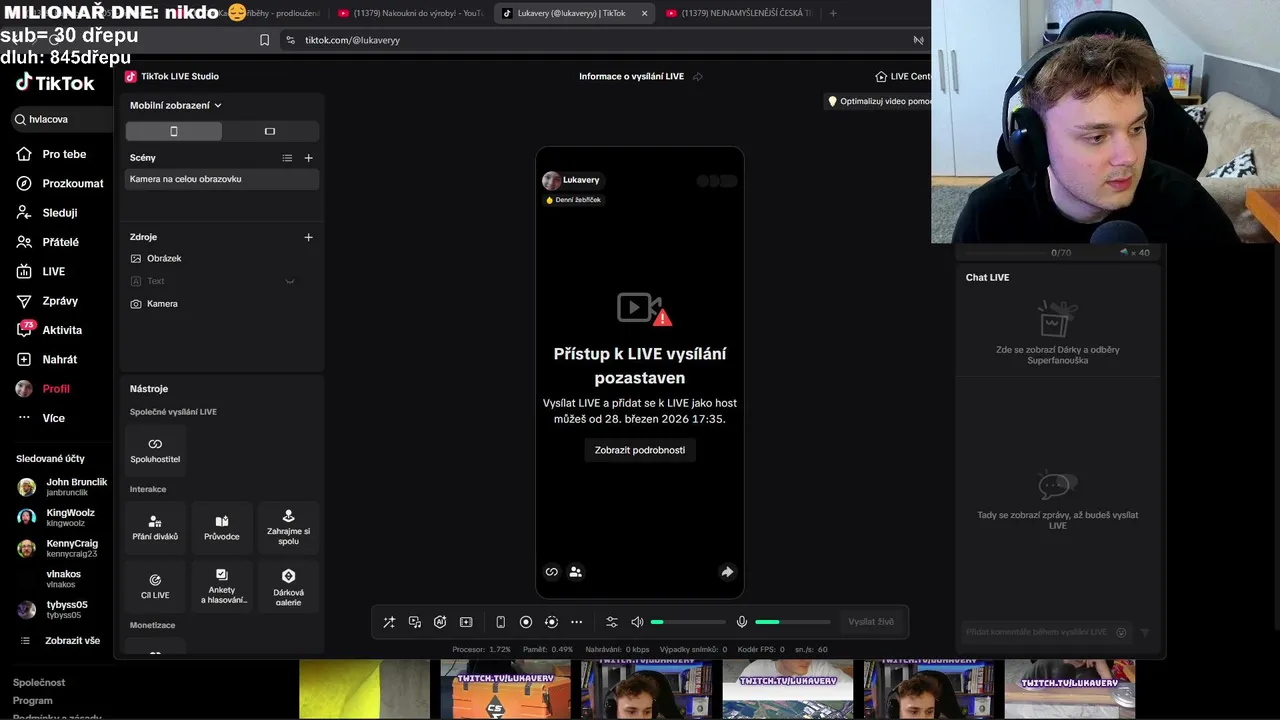Select portrait phone layout toggle
The image size is (1280, 720).
pyautogui.click(x=174, y=131)
